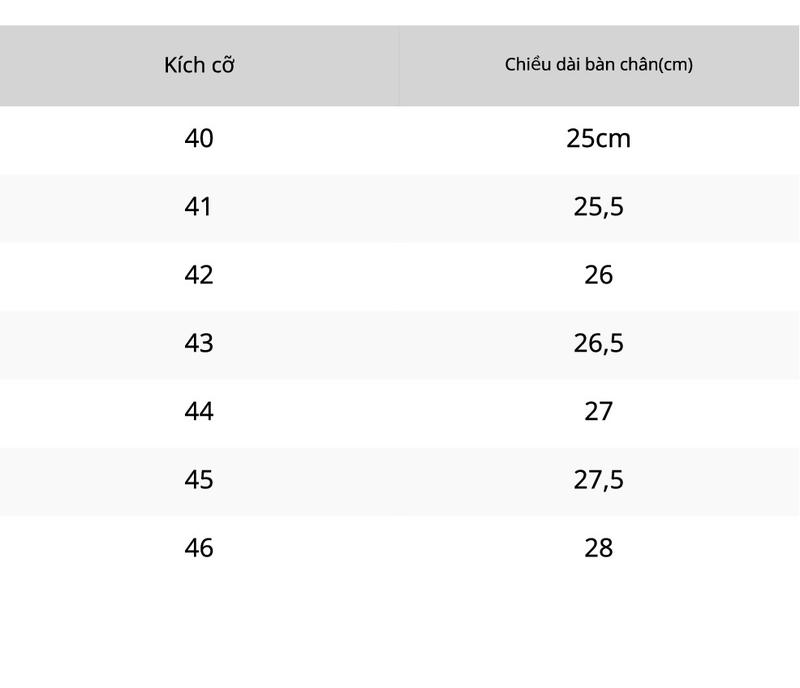Click the 27 foot length value
This screenshot has width=800, height=688.
point(598,411)
